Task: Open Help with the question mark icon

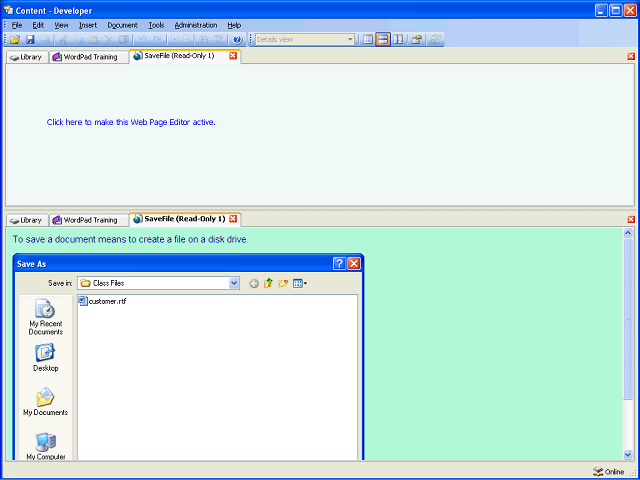Action: click(238, 40)
